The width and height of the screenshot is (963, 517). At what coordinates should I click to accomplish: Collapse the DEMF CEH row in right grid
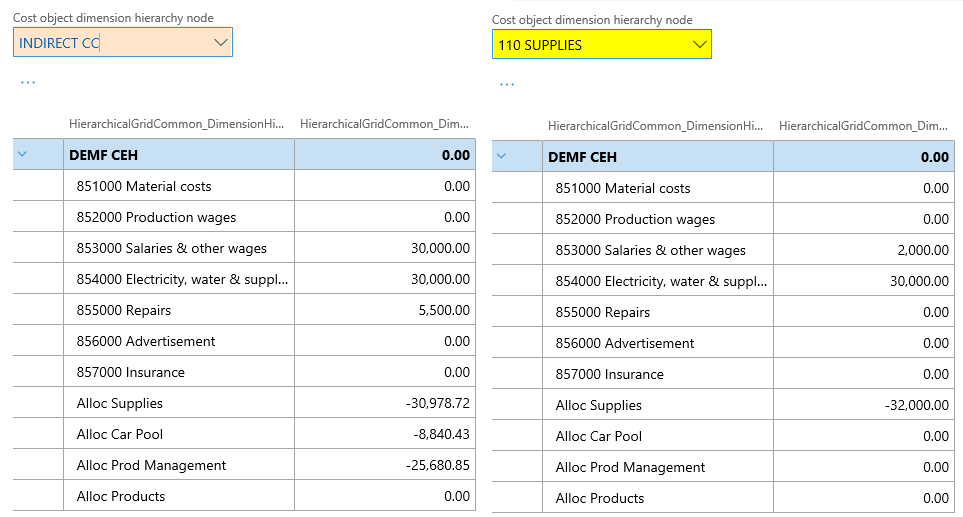[502, 157]
